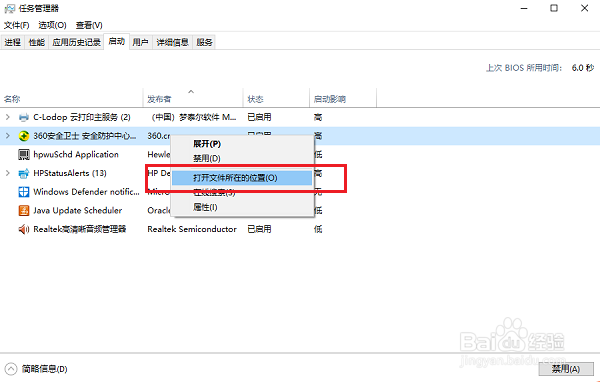The width and height of the screenshot is (600, 382).
Task: Click the Realtek speaker icon
Action: (x=24, y=229)
